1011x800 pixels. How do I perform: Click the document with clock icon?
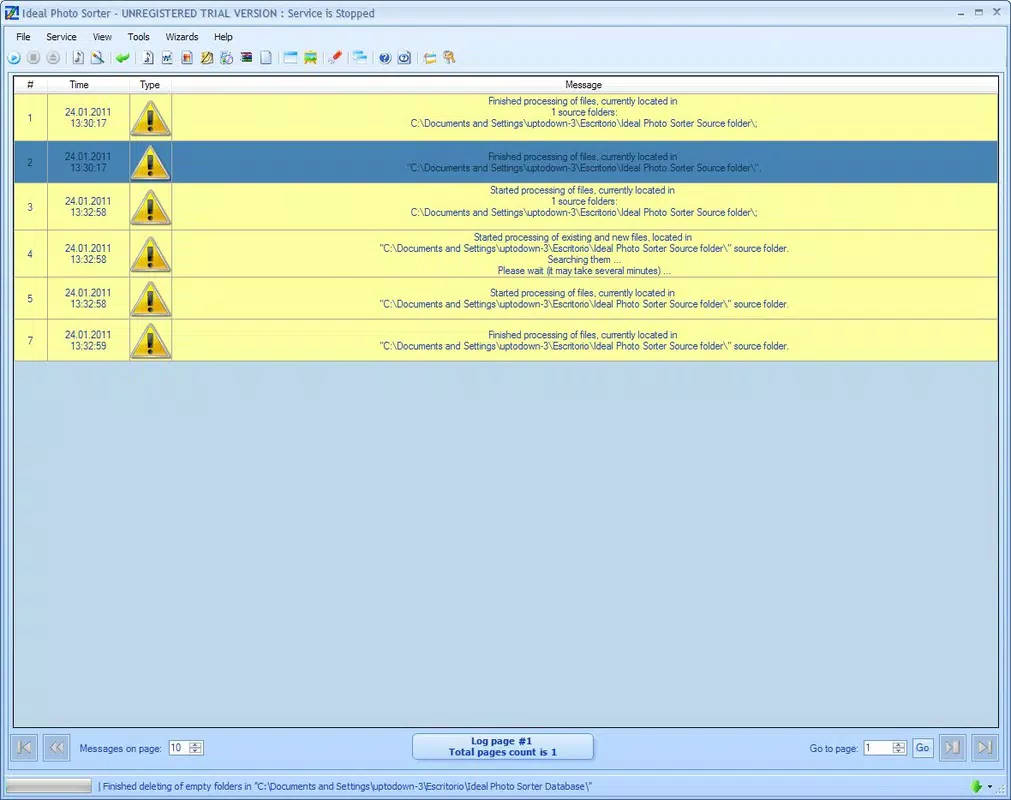click(226, 58)
